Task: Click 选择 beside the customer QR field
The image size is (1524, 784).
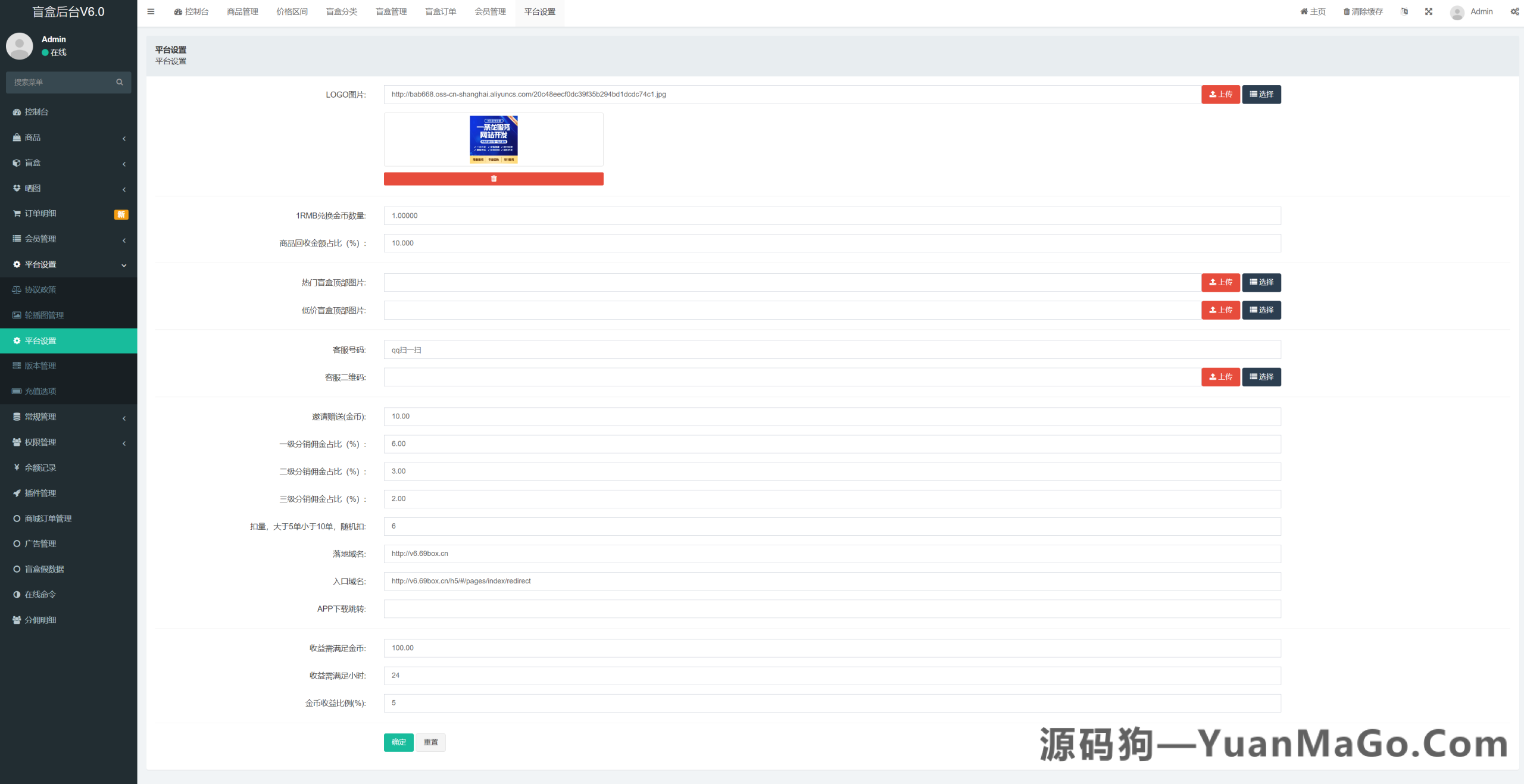Action: (x=1261, y=377)
